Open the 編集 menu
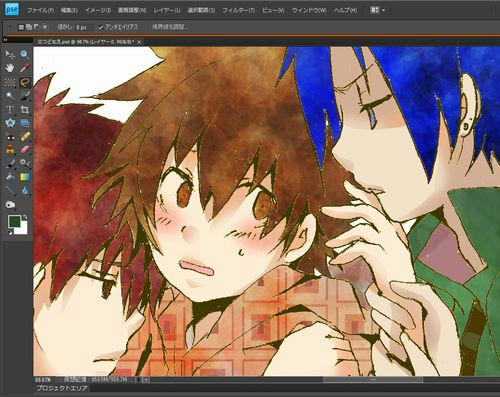 (x=69, y=10)
